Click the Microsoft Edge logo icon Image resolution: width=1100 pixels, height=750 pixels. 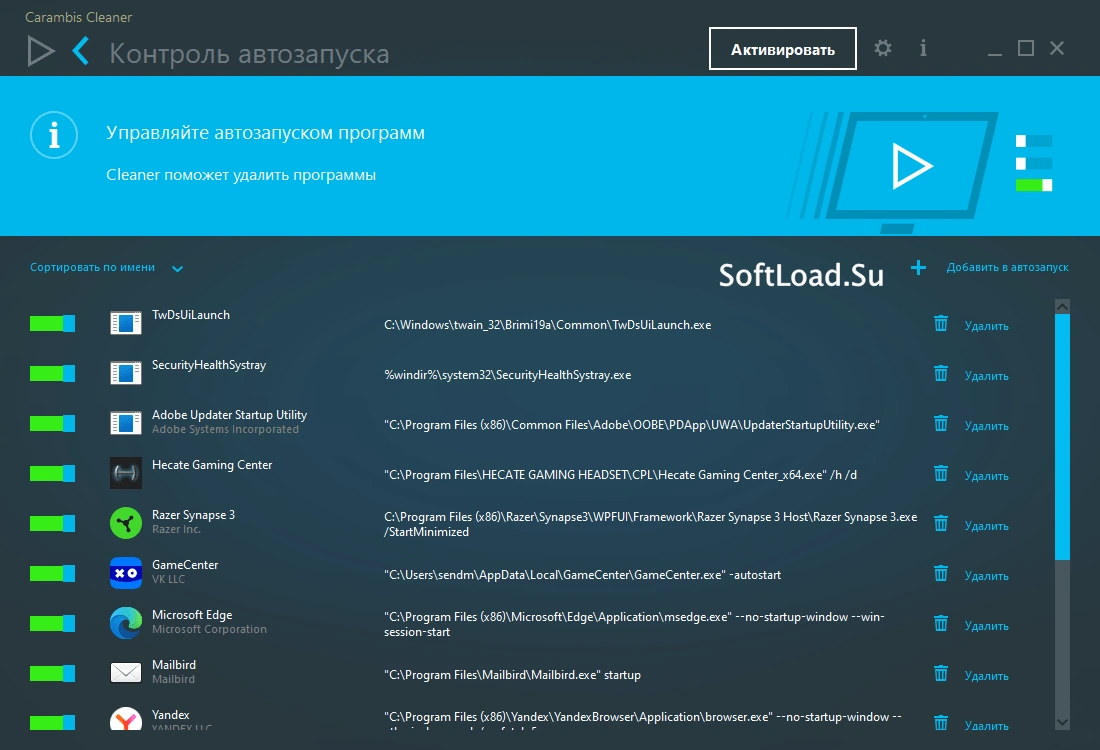click(x=126, y=623)
